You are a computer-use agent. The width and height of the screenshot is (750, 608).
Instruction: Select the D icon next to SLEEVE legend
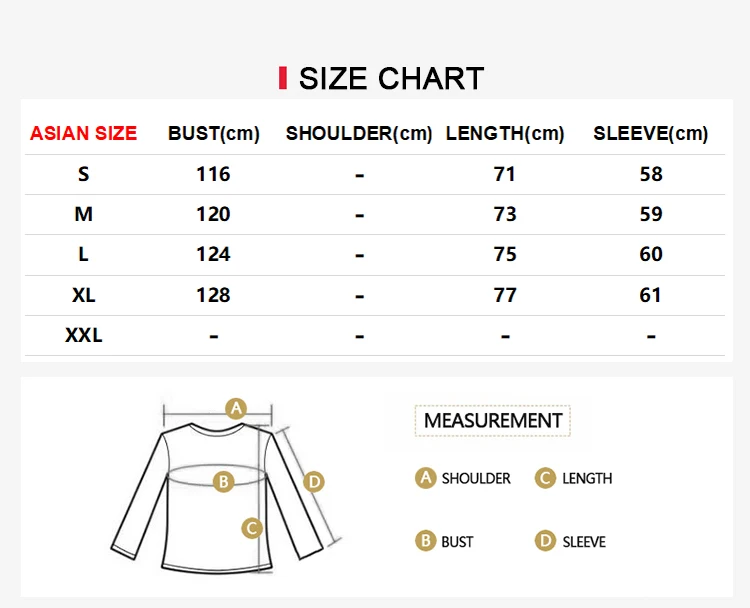[545, 541]
